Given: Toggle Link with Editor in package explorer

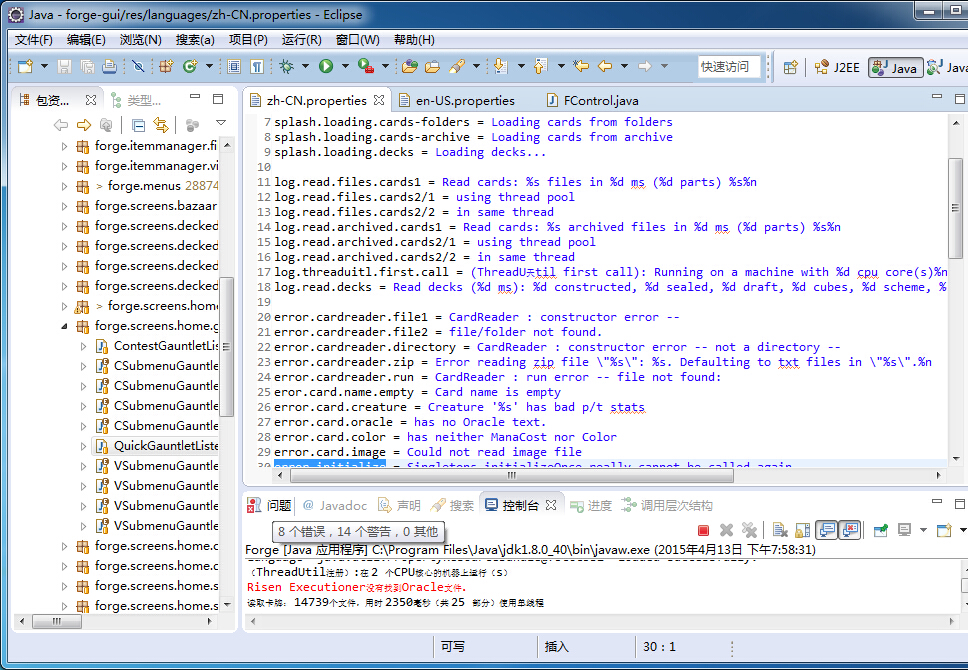Looking at the screenshot, I should click(161, 125).
